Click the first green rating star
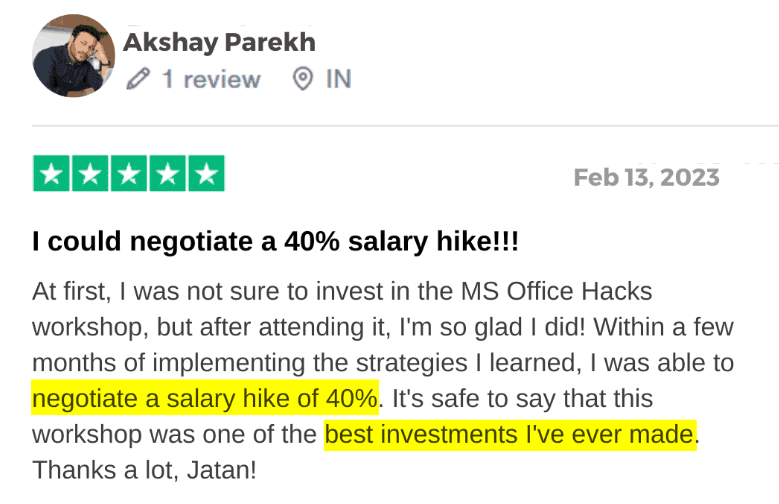The image size is (779, 504). (52, 174)
